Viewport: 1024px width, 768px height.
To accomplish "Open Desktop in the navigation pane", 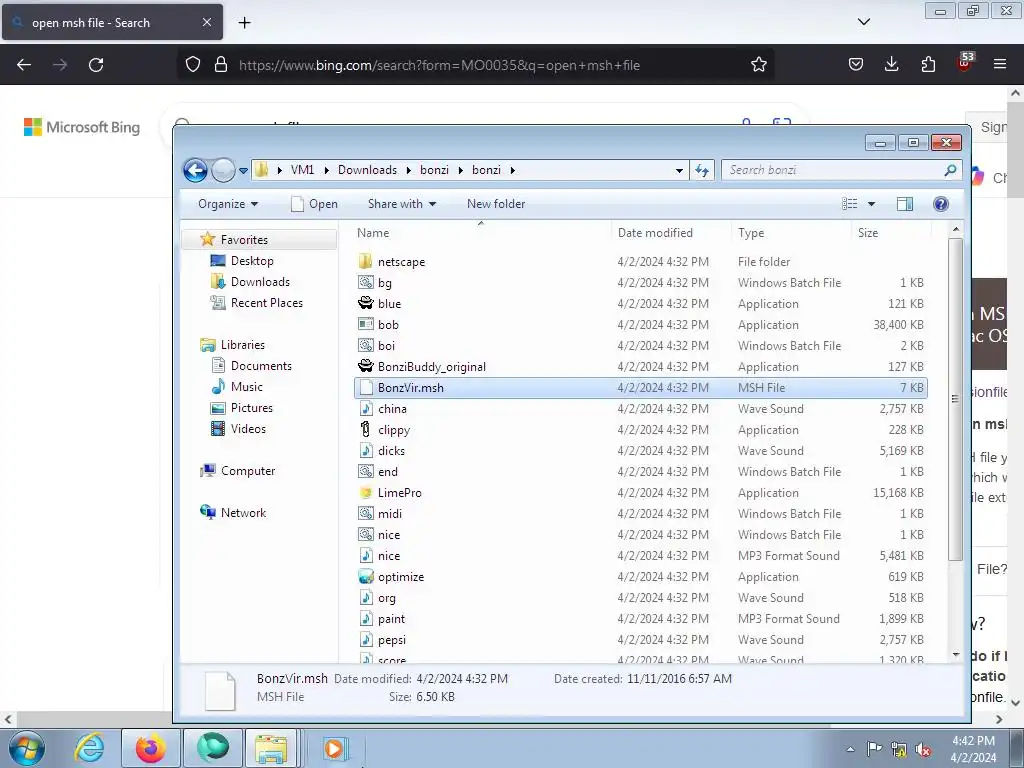I will click(x=251, y=261).
